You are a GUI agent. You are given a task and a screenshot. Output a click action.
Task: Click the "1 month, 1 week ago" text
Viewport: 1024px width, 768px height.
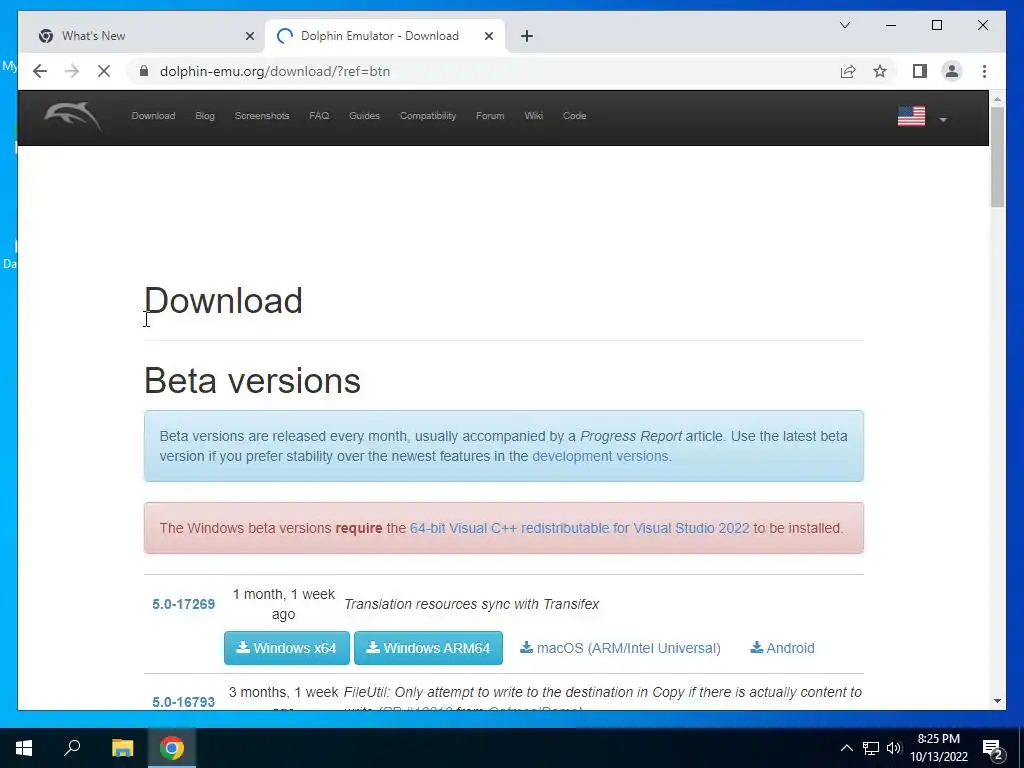pyautogui.click(x=283, y=604)
